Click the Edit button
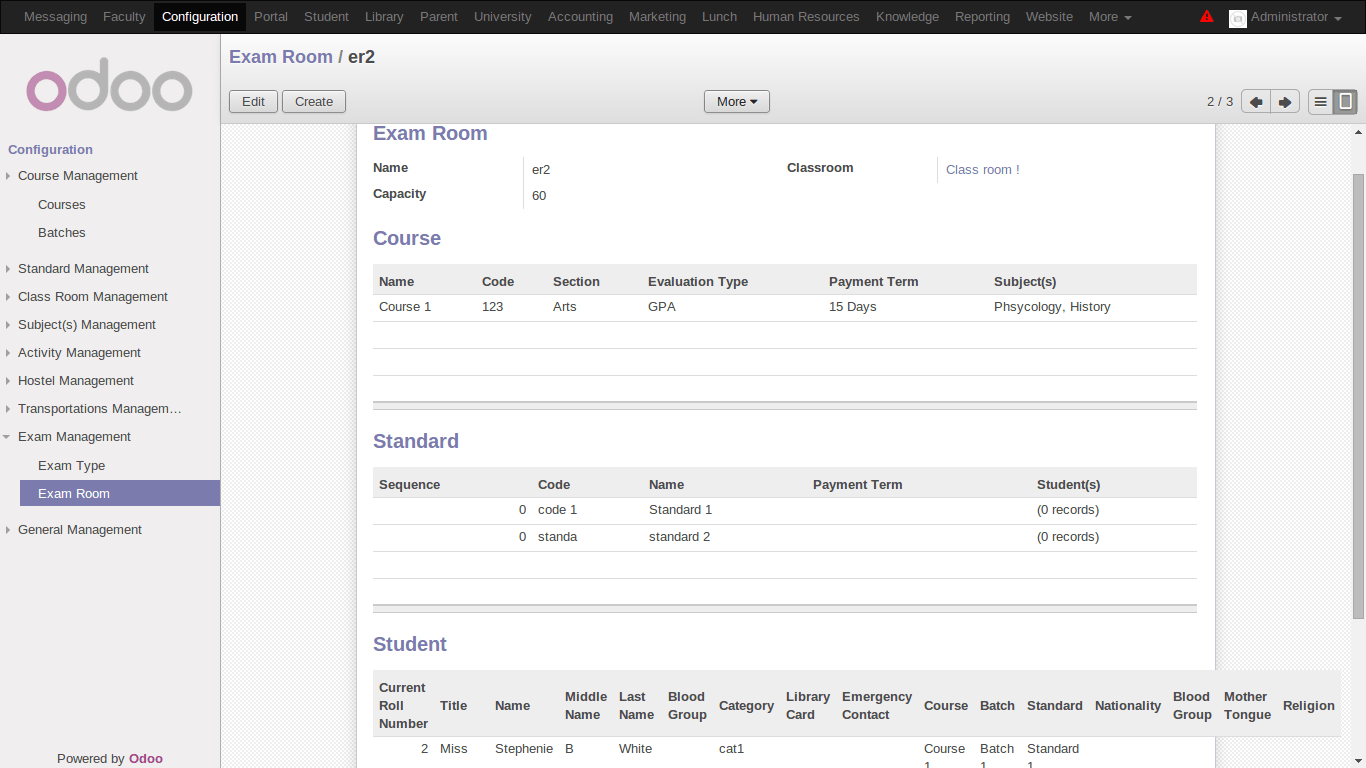Image resolution: width=1366 pixels, height=768 pixels. coord(254,102)
